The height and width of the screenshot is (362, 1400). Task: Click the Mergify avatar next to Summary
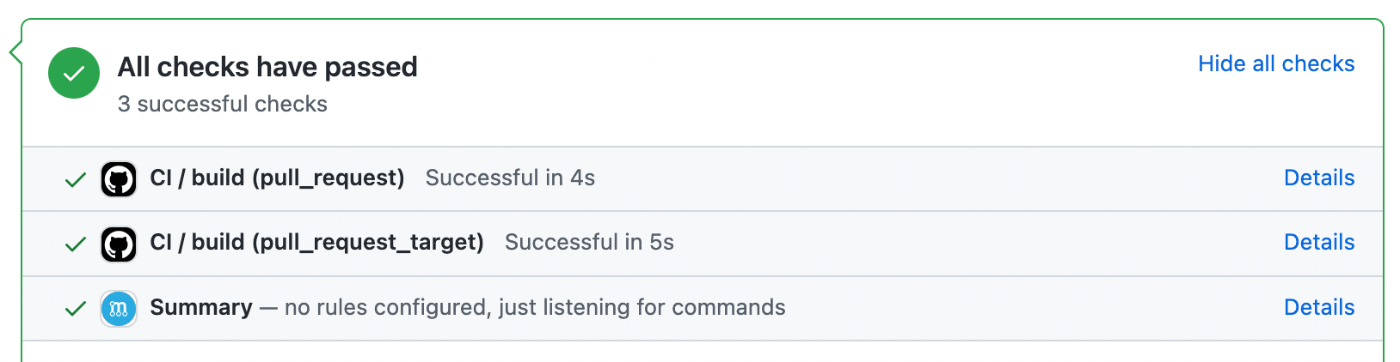[119, 308]
